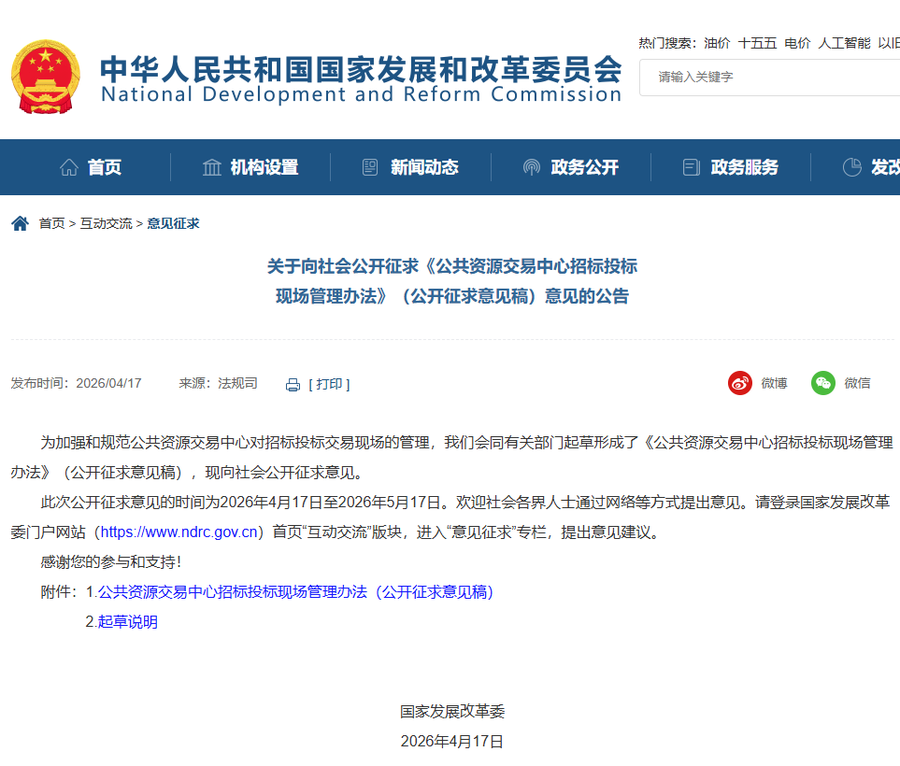Click the 互动交流 breadcrumb link
900x766 pixels.
coord(106,223)
